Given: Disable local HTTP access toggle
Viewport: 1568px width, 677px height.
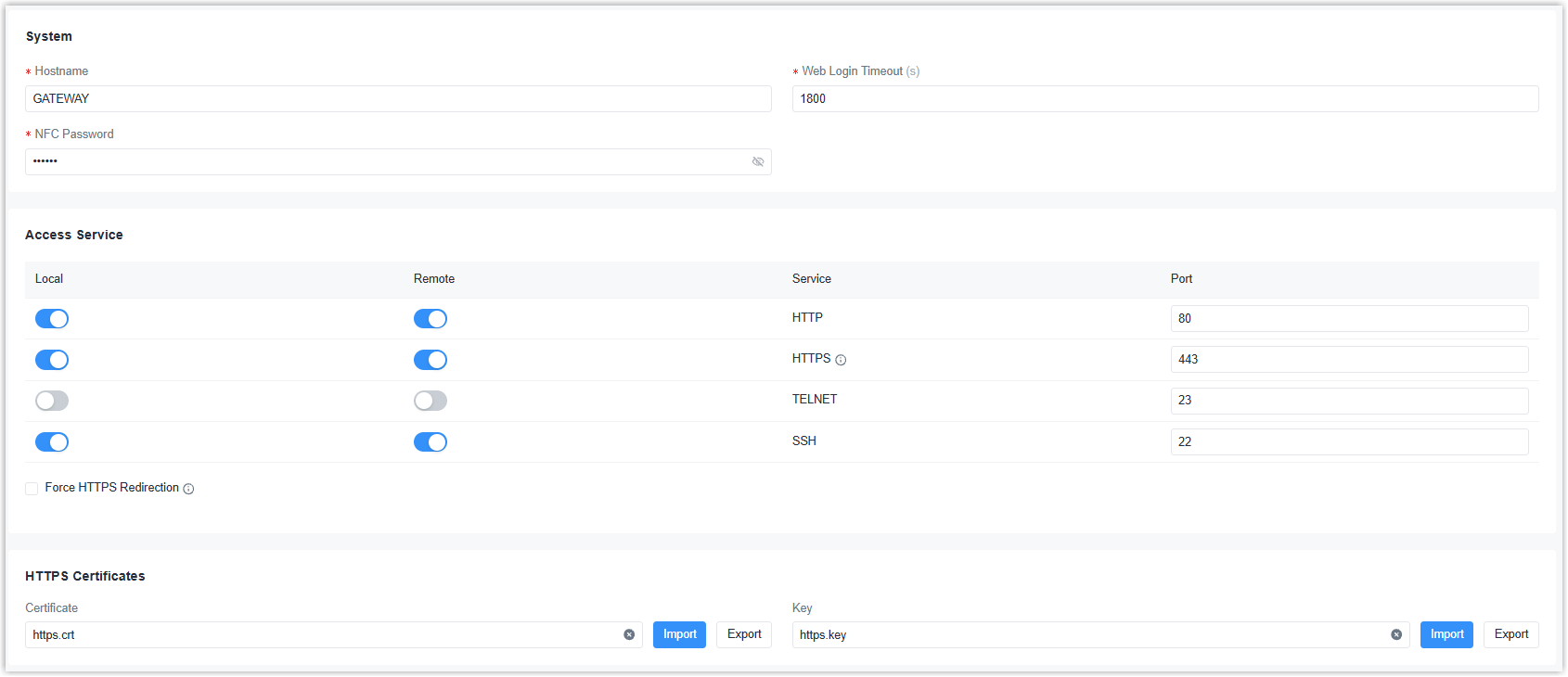Looking at the screenshot, I should click(x=52, y=319).
